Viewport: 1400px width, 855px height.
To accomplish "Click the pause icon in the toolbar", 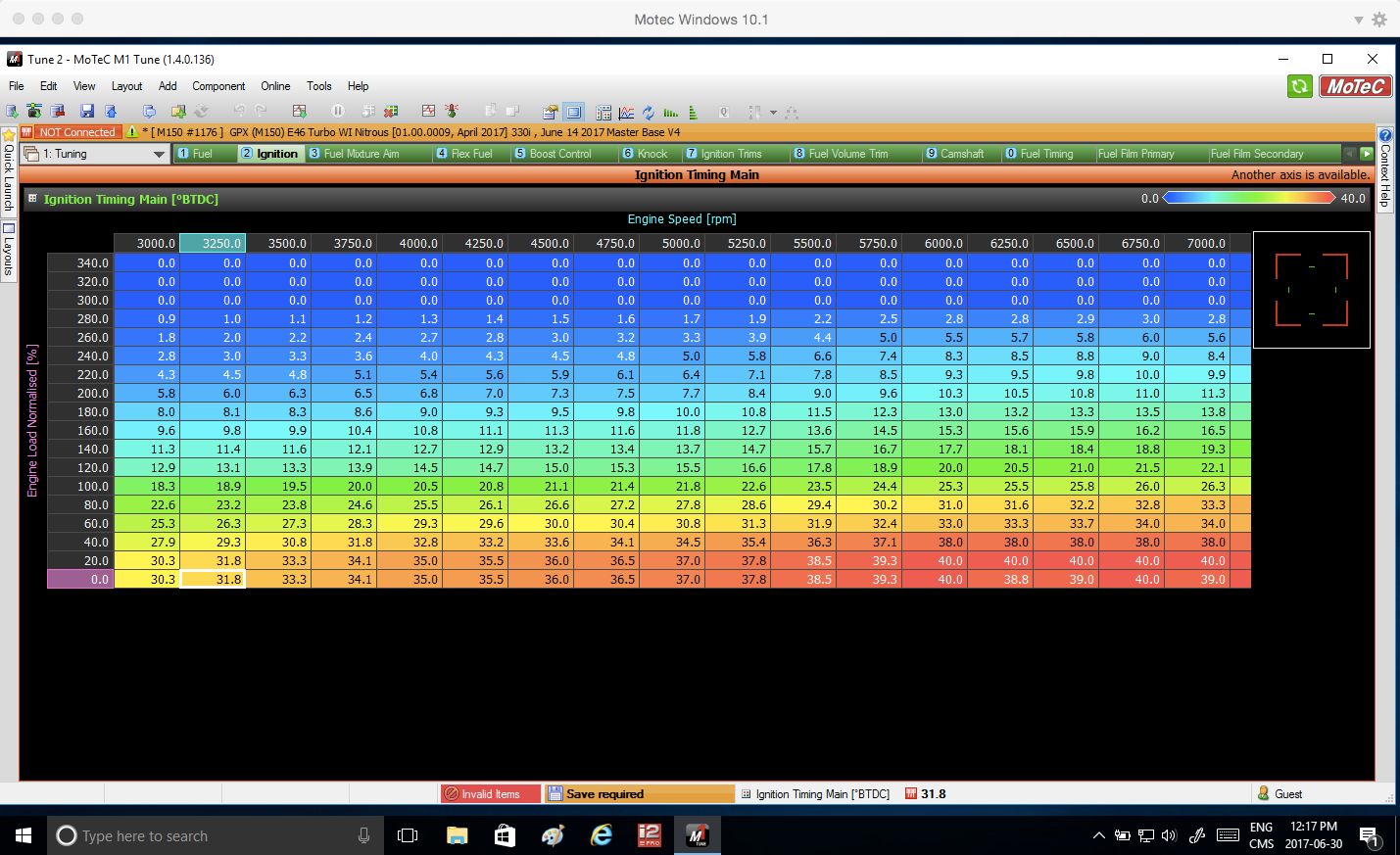I will (337, 112).
